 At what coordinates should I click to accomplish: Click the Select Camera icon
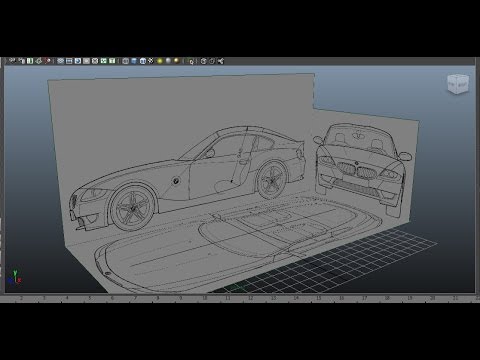(12, 61)
